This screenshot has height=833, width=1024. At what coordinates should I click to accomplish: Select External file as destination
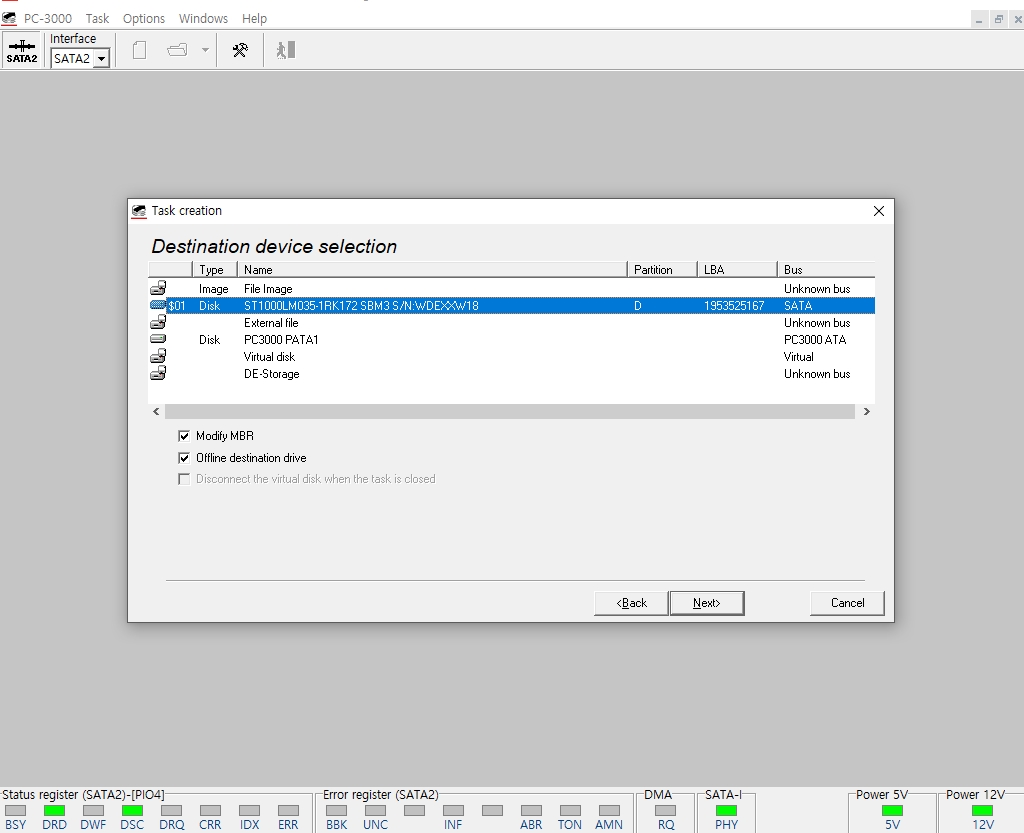(x=511, y=322)
